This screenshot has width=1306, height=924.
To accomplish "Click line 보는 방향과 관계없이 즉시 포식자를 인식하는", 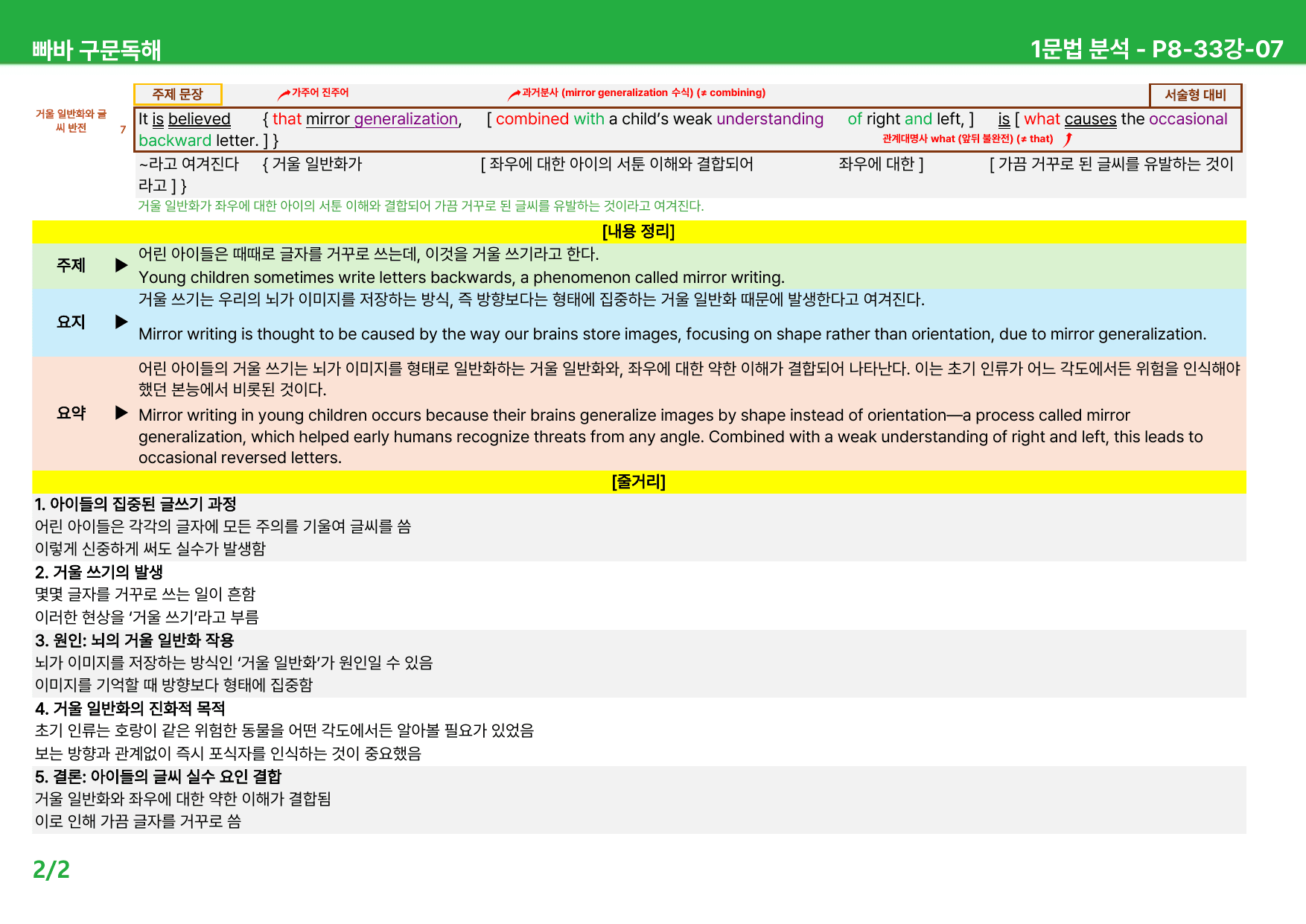I will coord(228,753).
